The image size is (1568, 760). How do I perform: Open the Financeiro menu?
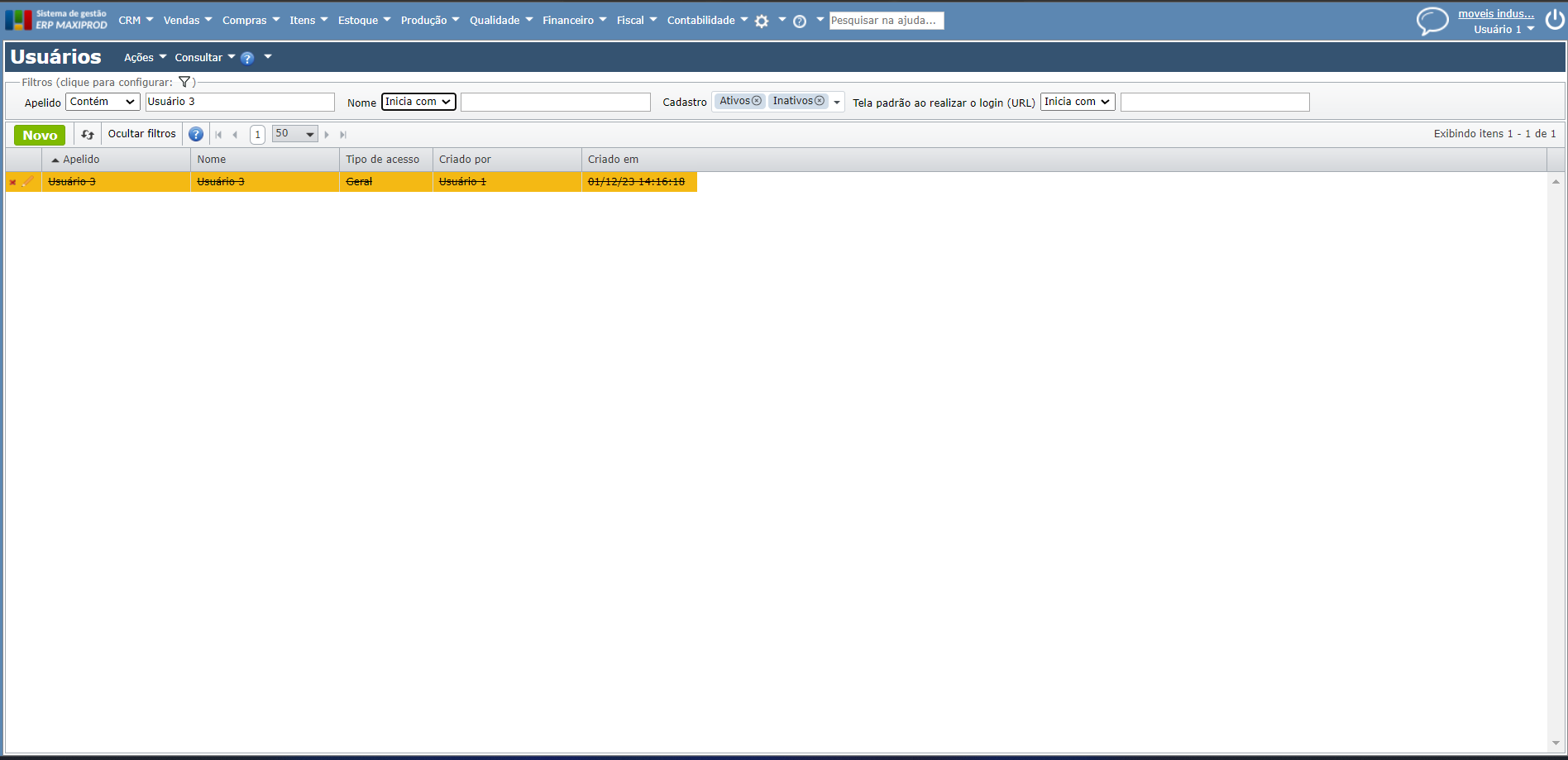[x=575, y=21]
